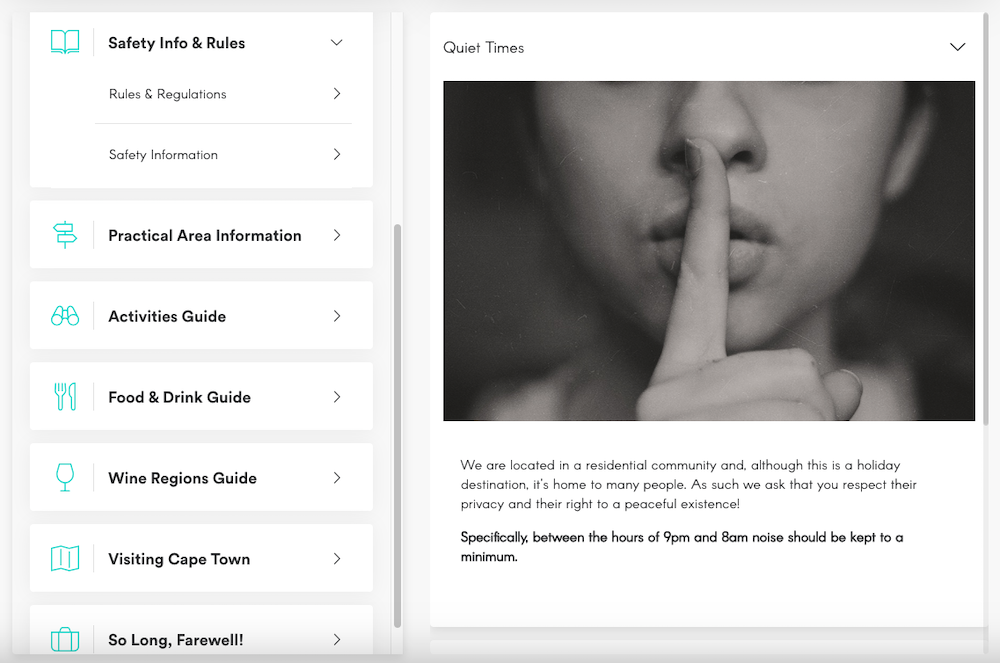Open the Food & Drink Guide section
Image resolution: width=1000 pixels, height=663 pixels.
coord(202,397)
